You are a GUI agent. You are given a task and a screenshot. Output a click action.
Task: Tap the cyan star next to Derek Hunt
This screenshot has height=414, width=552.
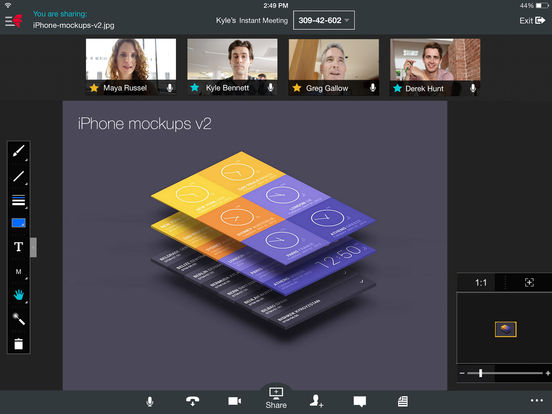397,88
